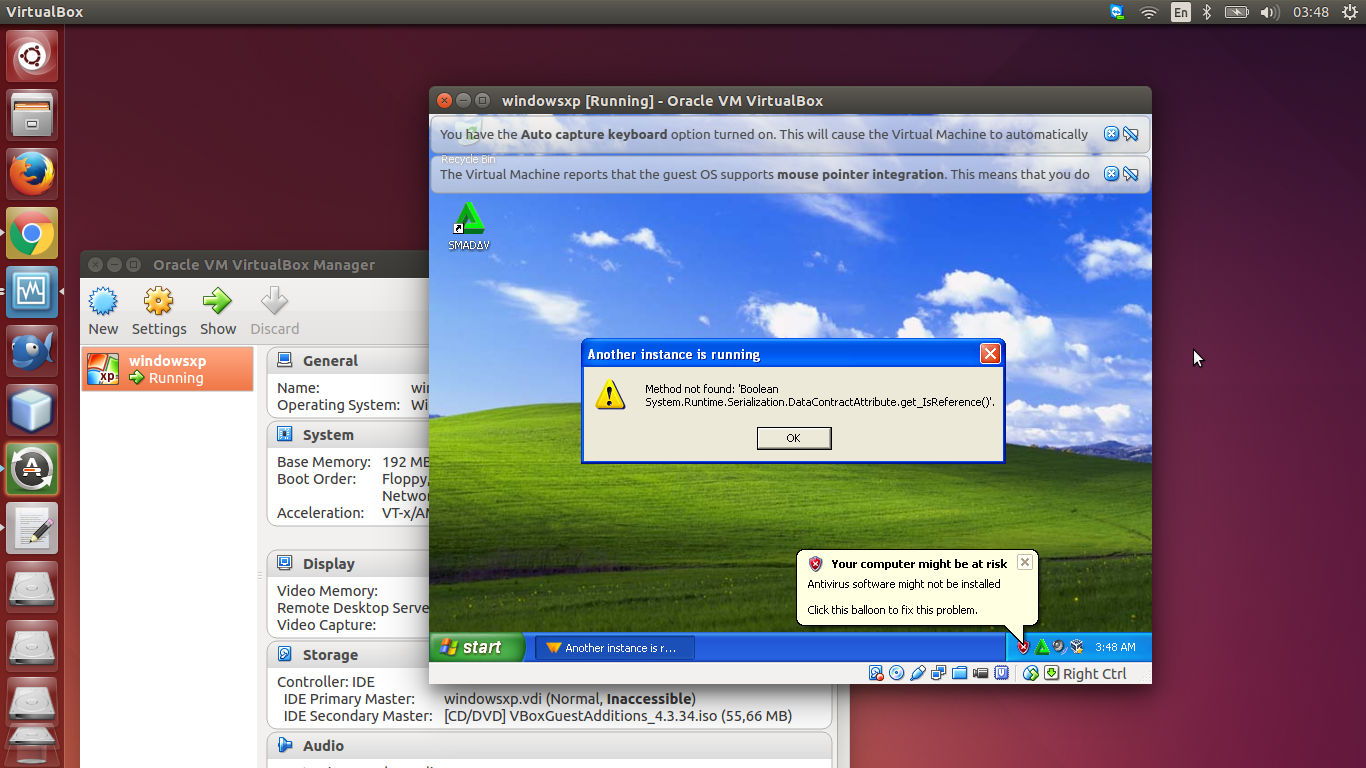
Task: Click the SMADAV desktop shortcut
Action: [x=469, y=226]
